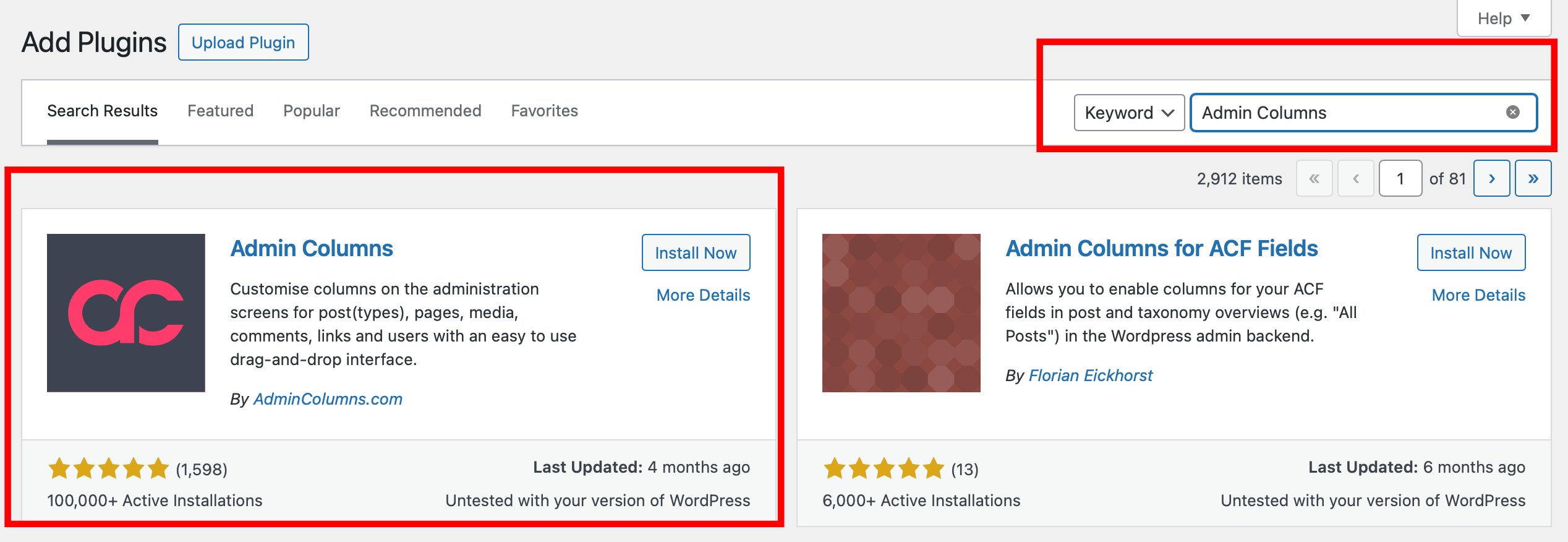Click the Upload Plugin button

(x=244, y=42)
